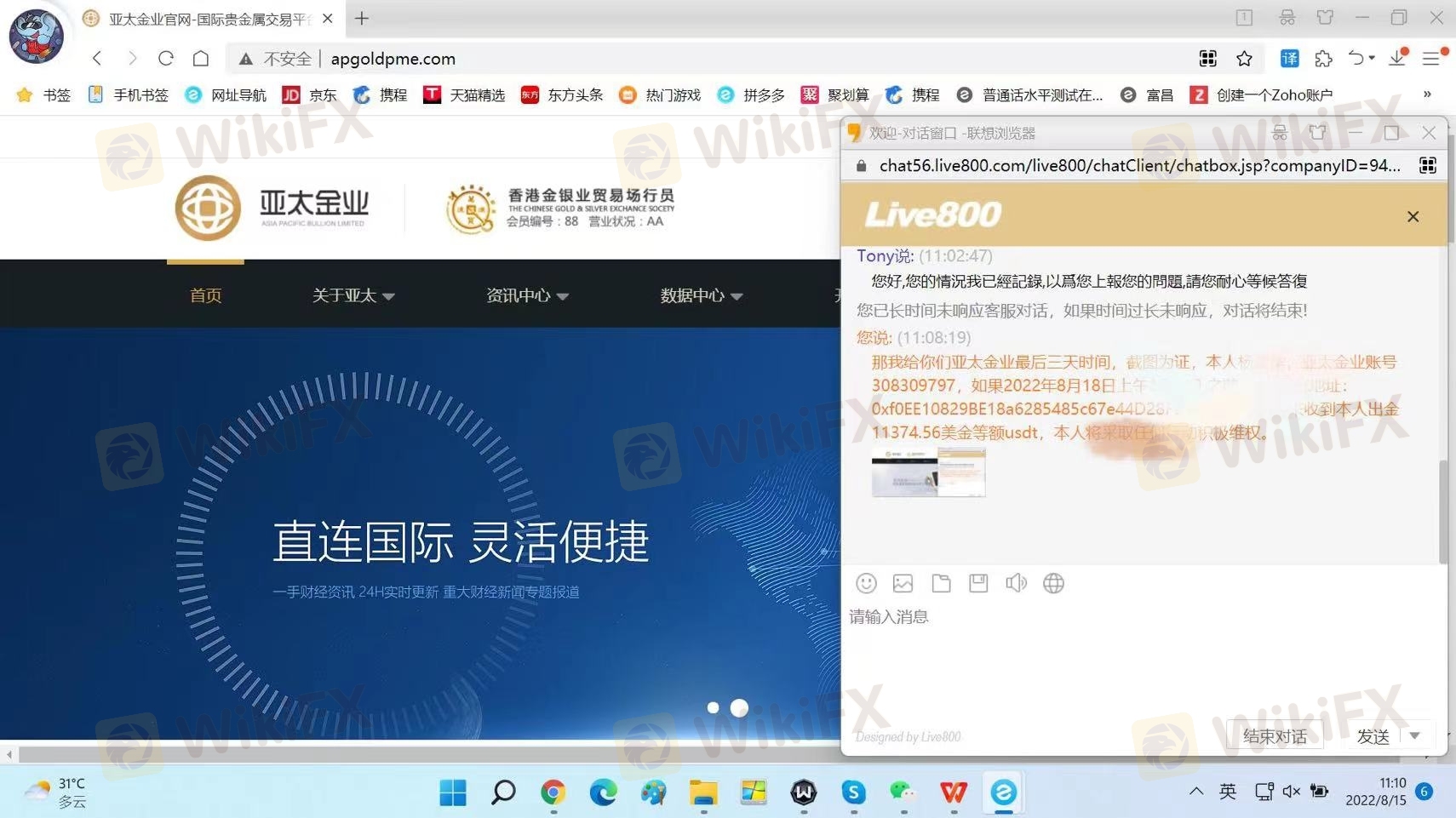1456x818 pixels.
Task: Insert an emoji in the chat
Action: [x=866, y=583]
